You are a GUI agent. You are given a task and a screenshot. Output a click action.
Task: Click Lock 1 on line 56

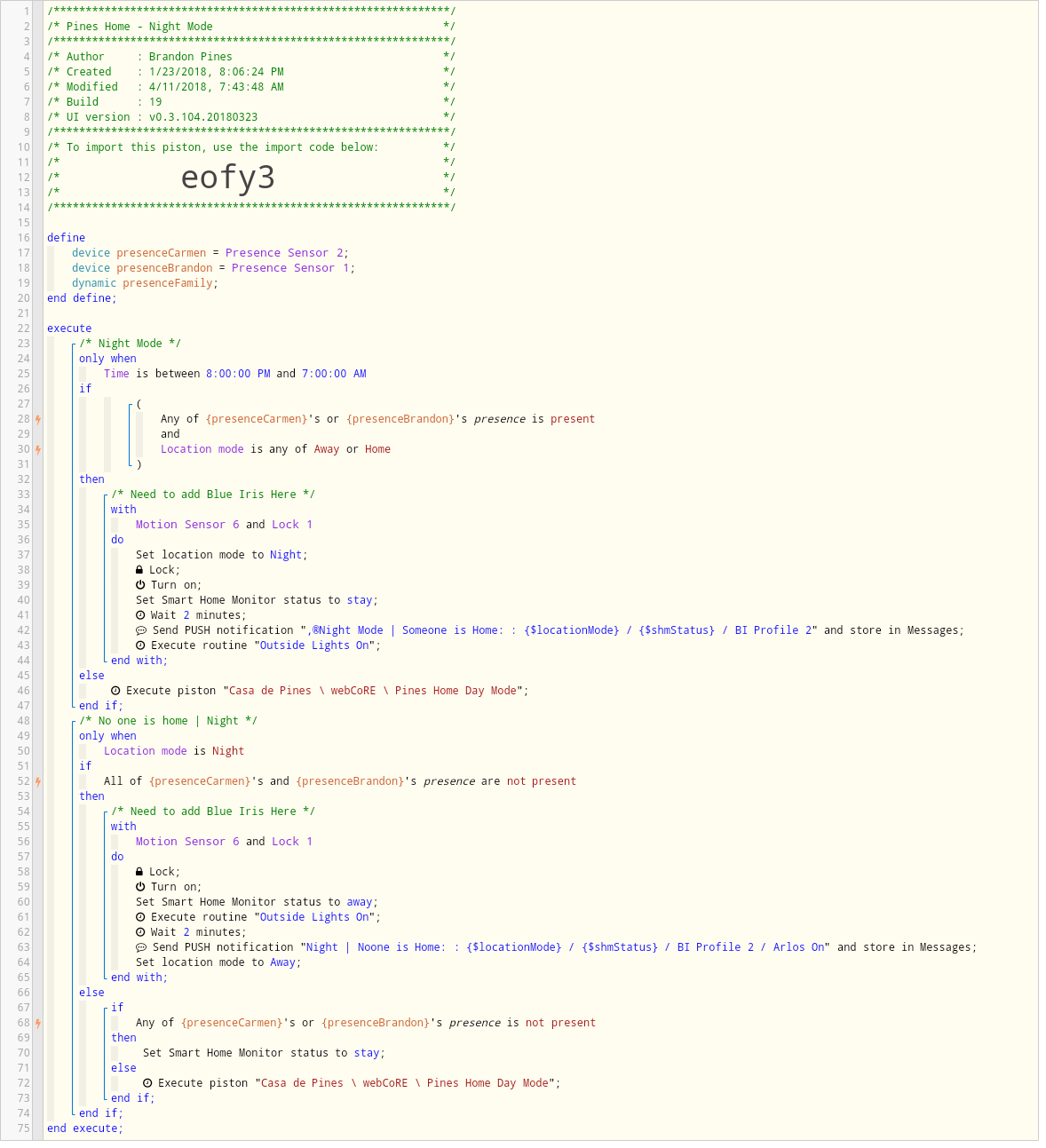pos(292,842)
